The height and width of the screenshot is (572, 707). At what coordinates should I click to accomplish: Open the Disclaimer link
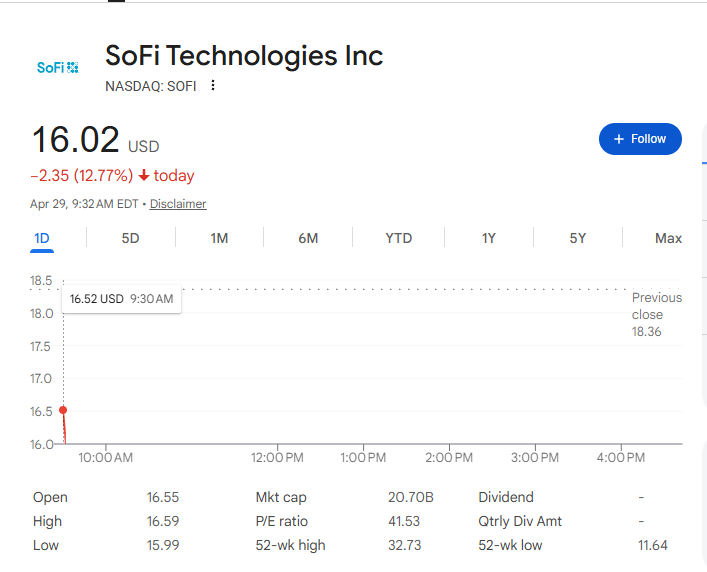pyautogui.click(x=178, y=204)
